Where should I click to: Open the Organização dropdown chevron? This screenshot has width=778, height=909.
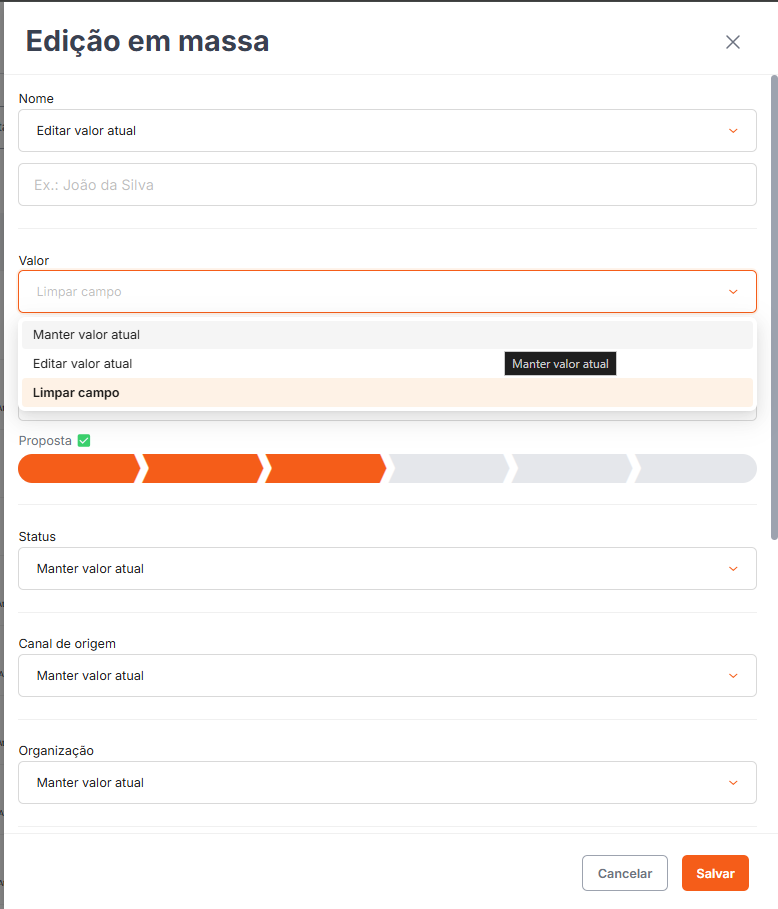click(733, 783)
